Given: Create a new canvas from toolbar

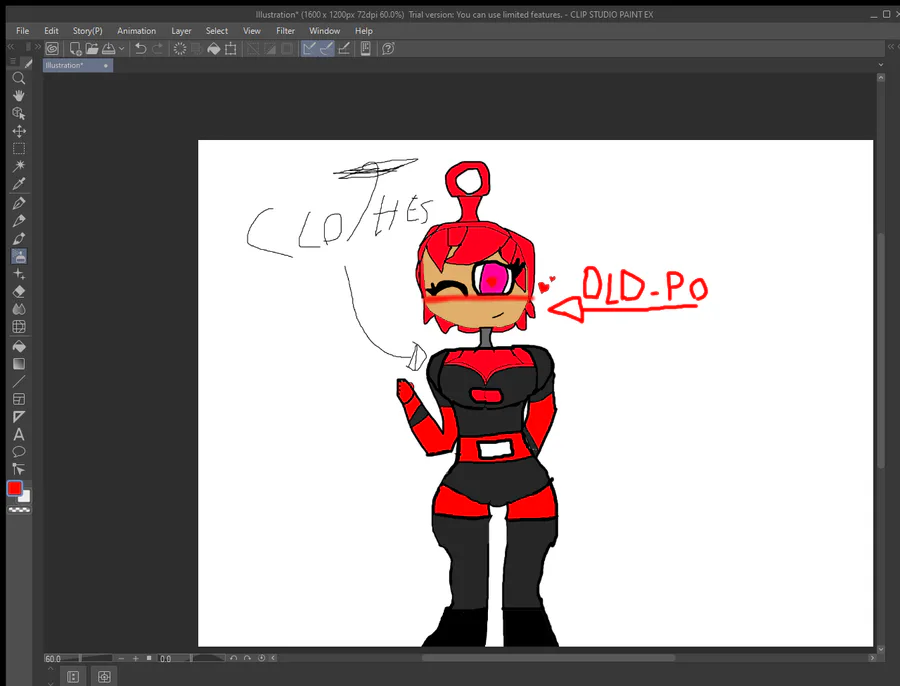Looking at the screenshot, I should 75,49.
